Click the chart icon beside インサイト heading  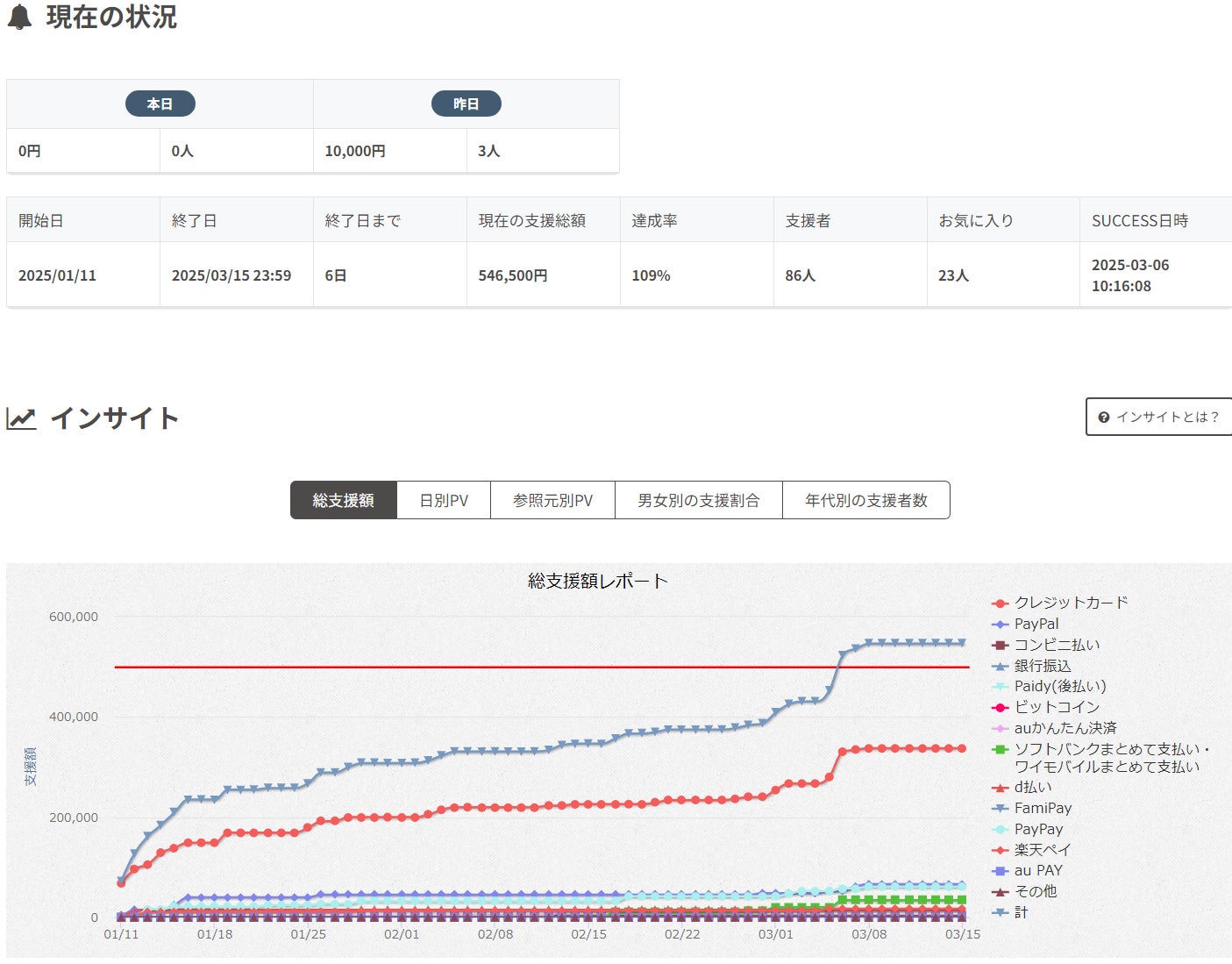tap(21, 418)
